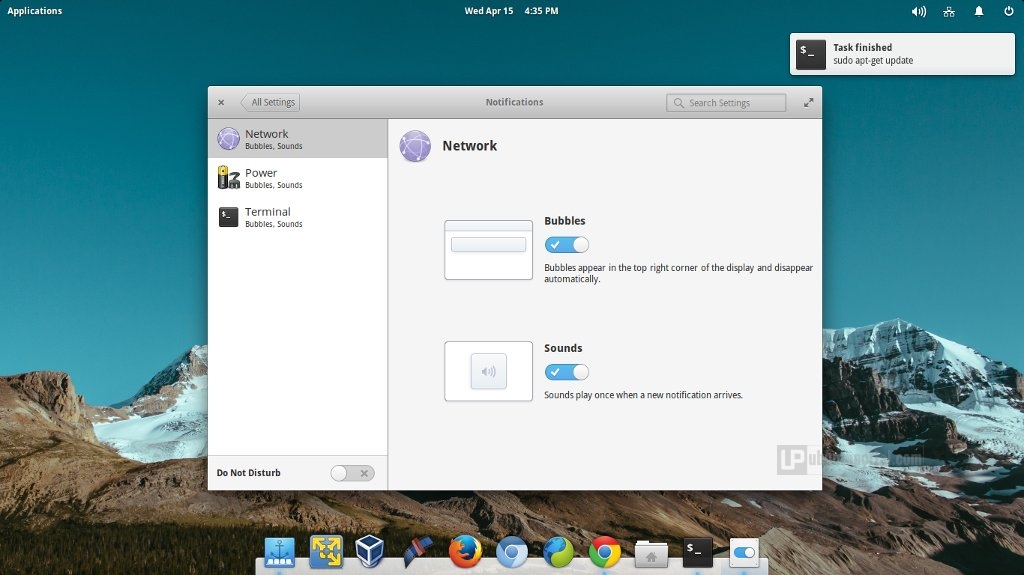1024x575 pixels.
Task: Toggle the Bubbles switch off
Action: pos(566,245)
